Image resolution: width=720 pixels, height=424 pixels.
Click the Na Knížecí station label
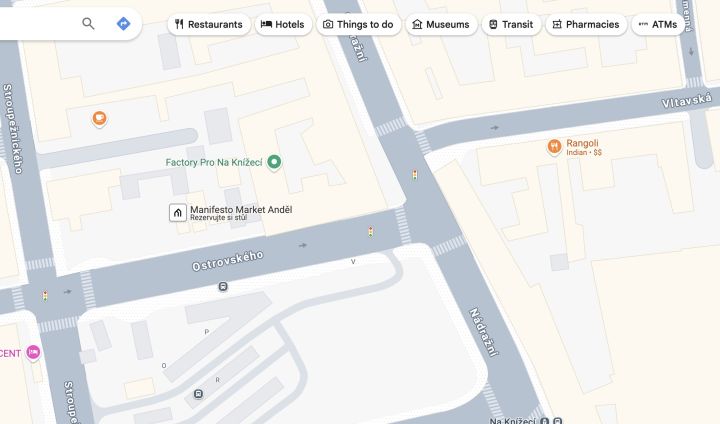point(512,420)
